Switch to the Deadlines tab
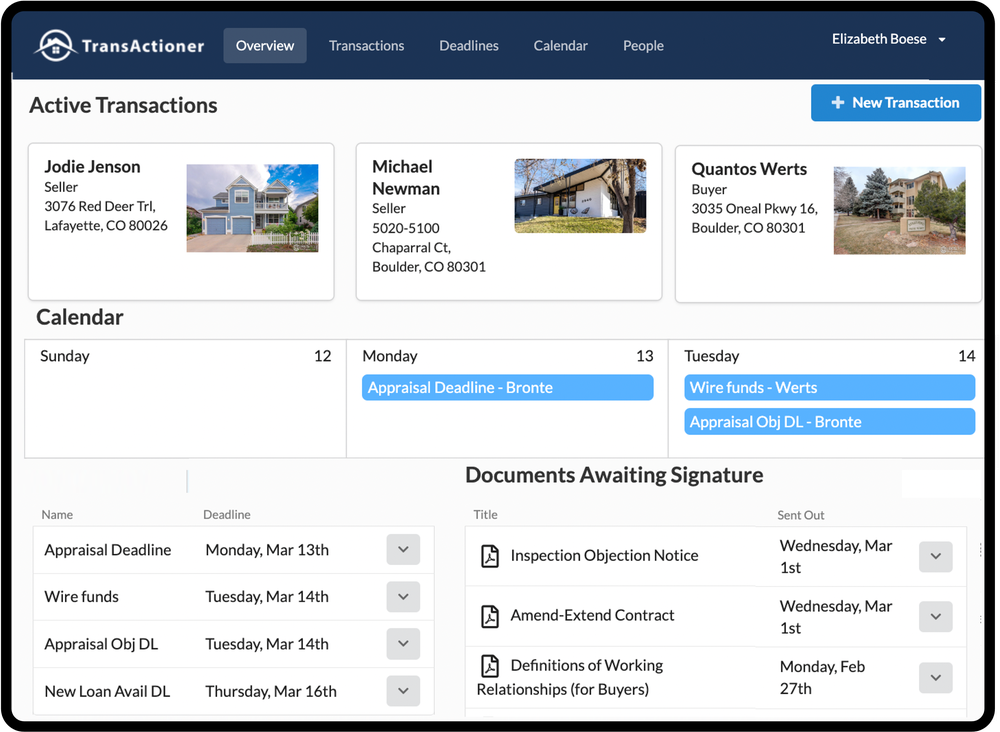Screen dimensions: 1000x732 tap(468, 45)
